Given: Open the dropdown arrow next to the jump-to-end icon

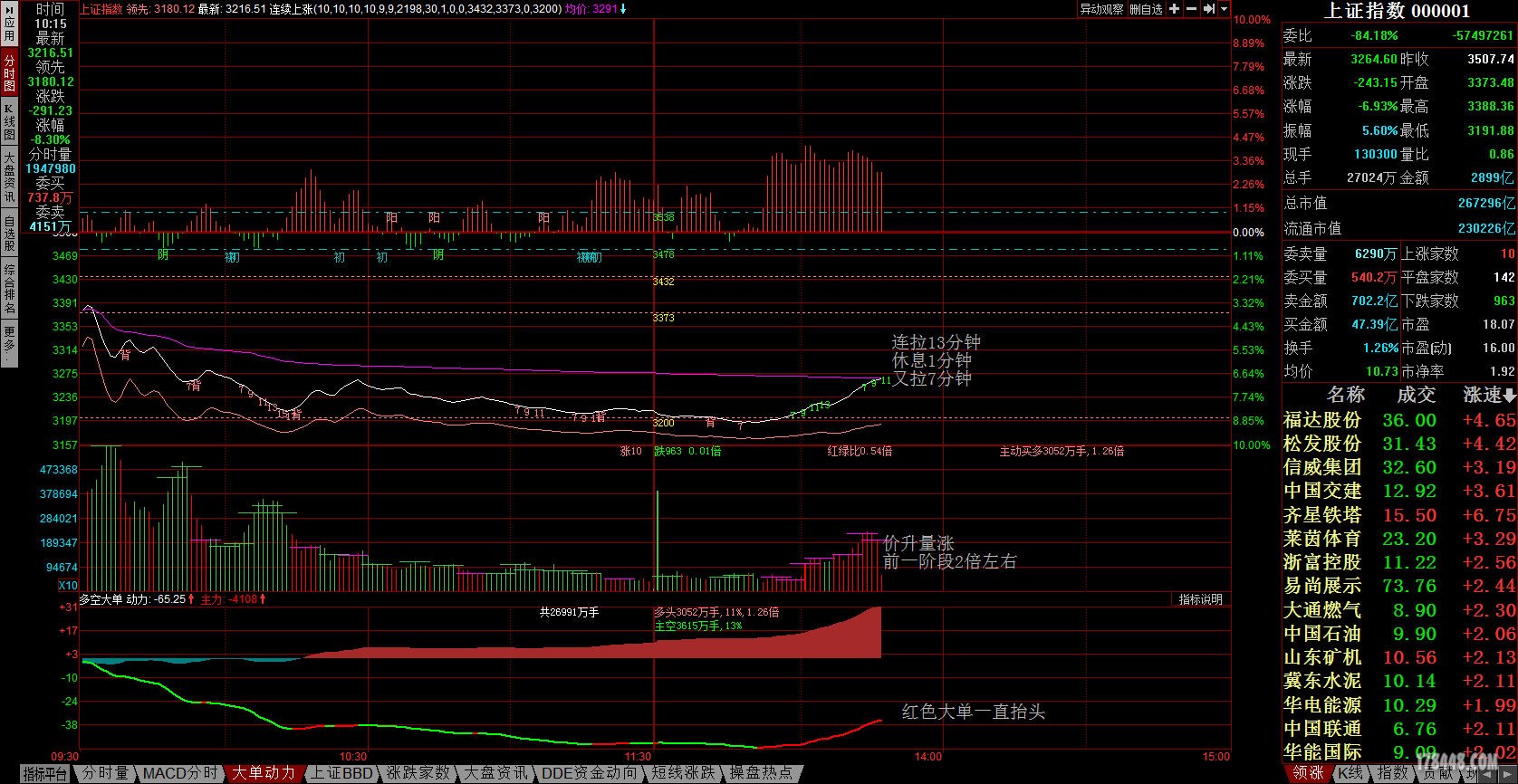Looking at the screenshot, I should coord(1225,9).
